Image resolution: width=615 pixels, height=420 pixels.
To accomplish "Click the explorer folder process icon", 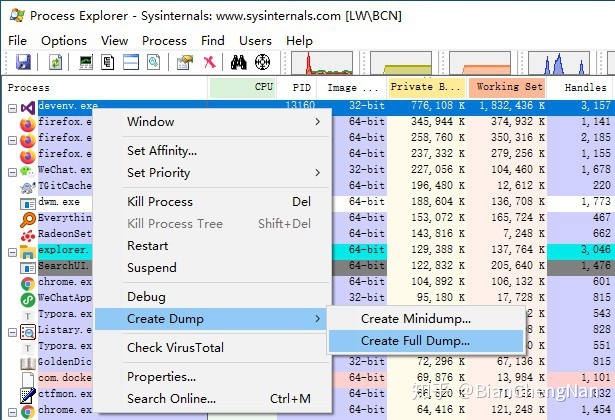I will (28, 252).
